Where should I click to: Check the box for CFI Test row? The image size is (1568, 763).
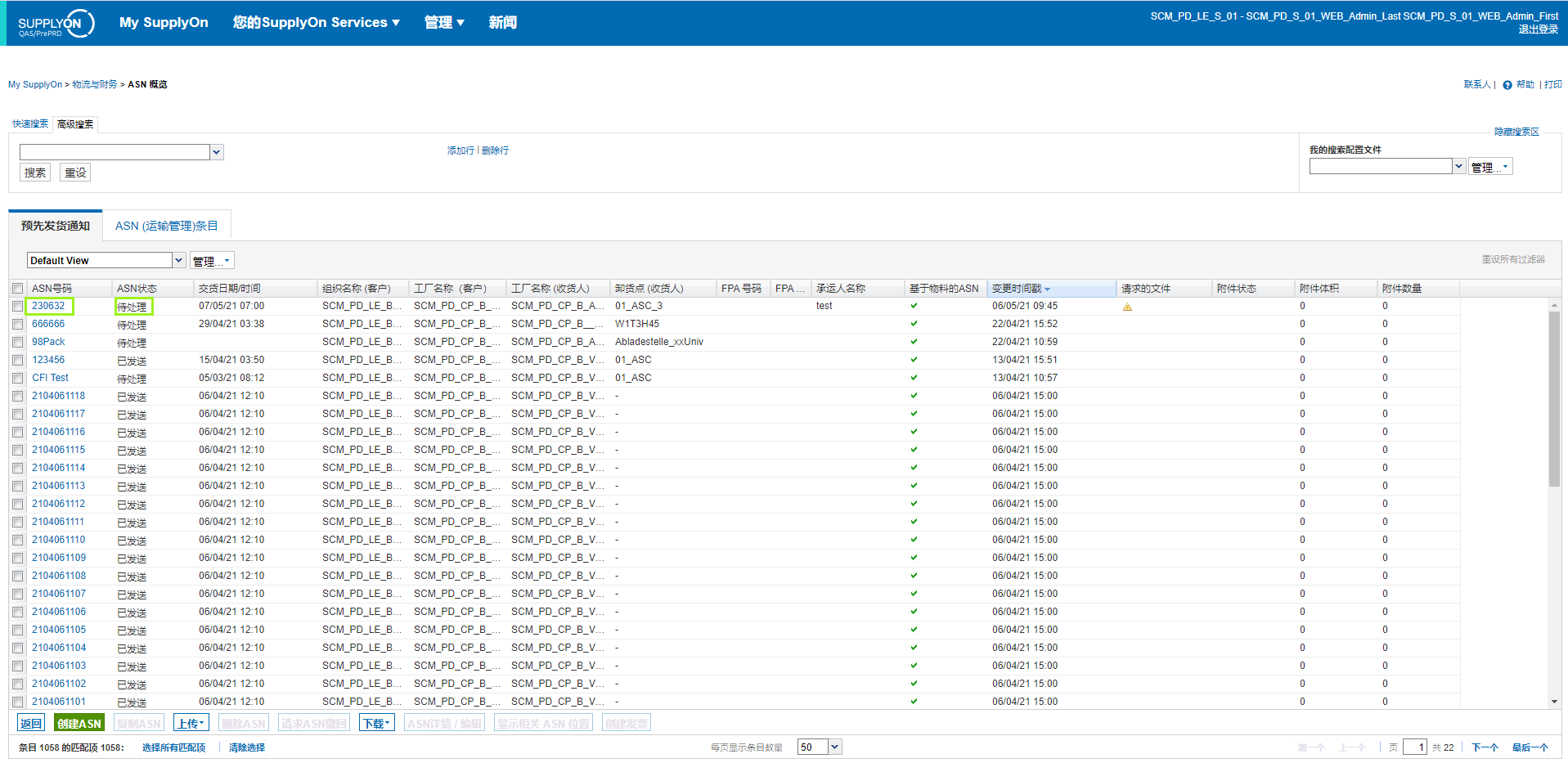(x=17, y=378)
